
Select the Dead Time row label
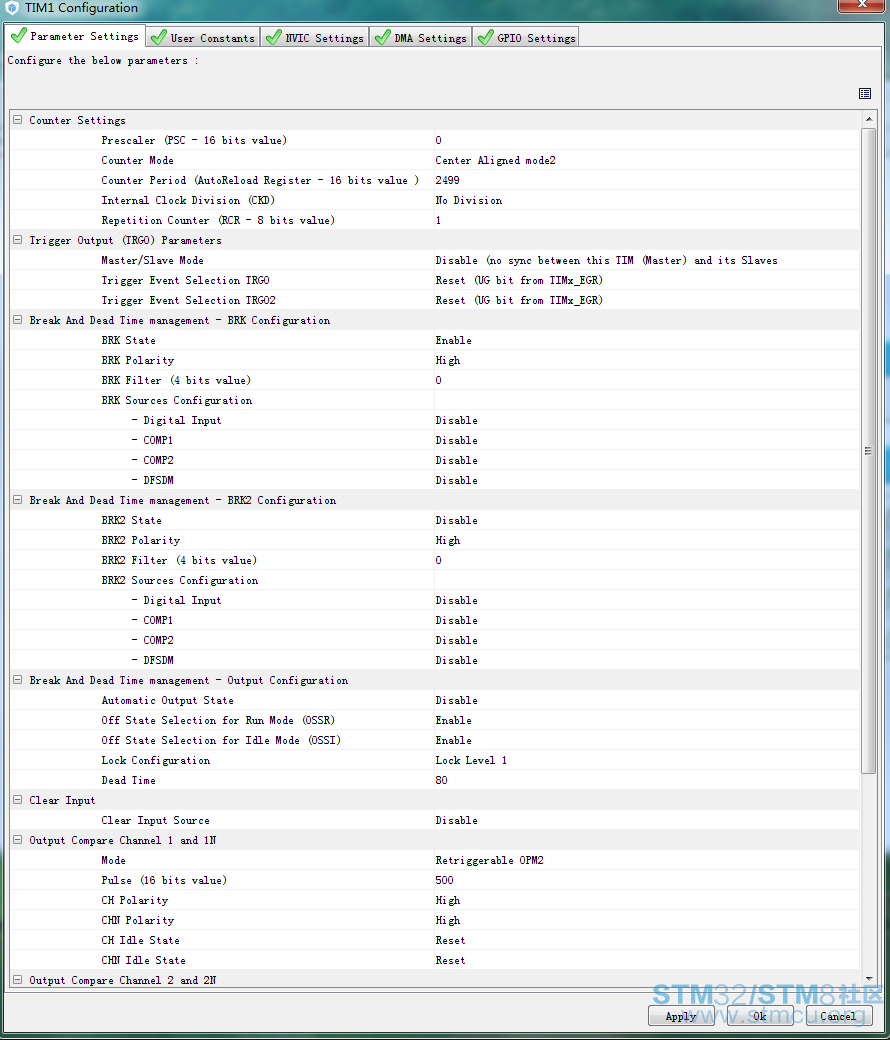click(128, 780)
